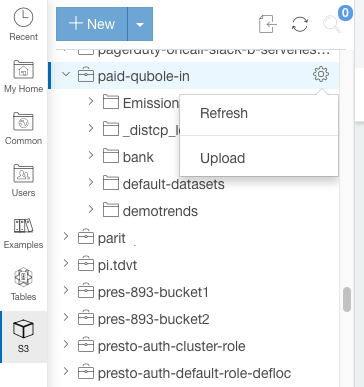
Task: Select the presto-auth-cluster-role name
Action: click(x=171, y=346)
